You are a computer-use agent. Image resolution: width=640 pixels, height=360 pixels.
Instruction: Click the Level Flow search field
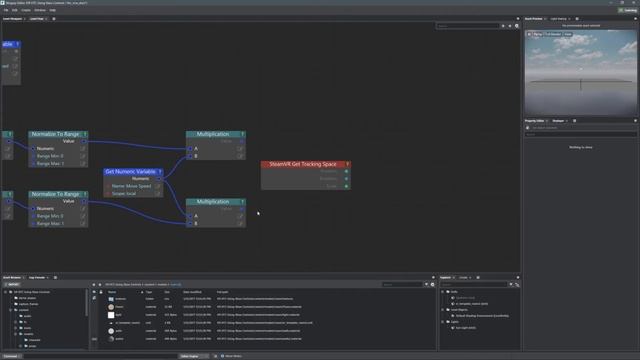coord(468,26)
